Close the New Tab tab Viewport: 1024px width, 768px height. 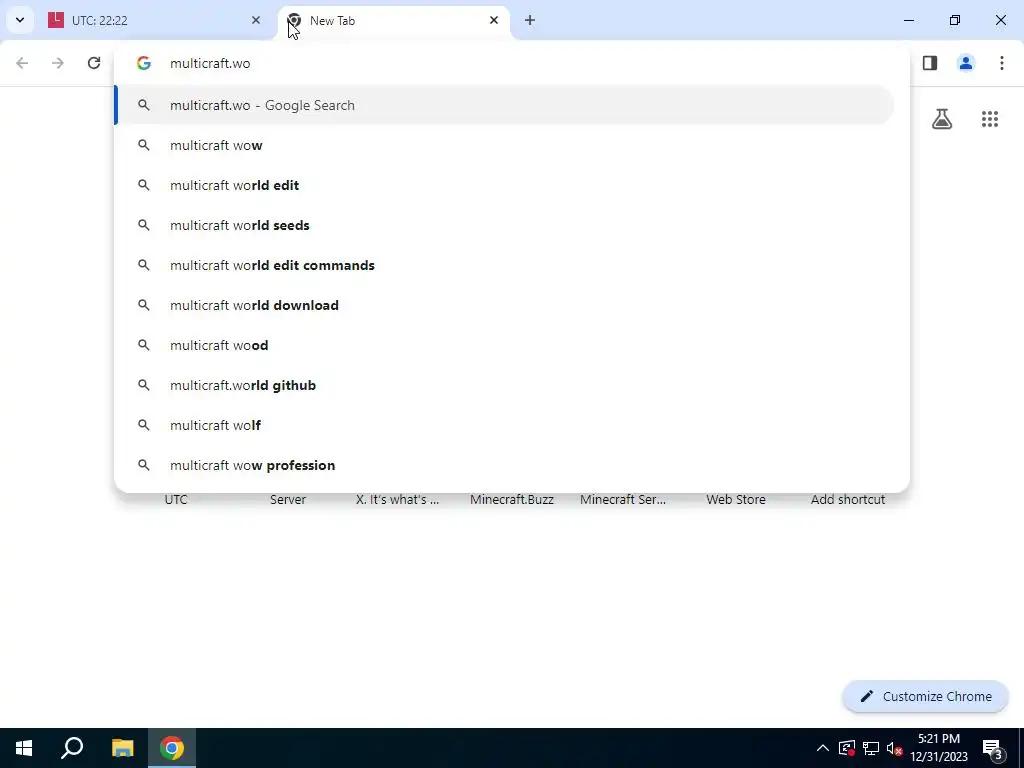click(494, 20)
